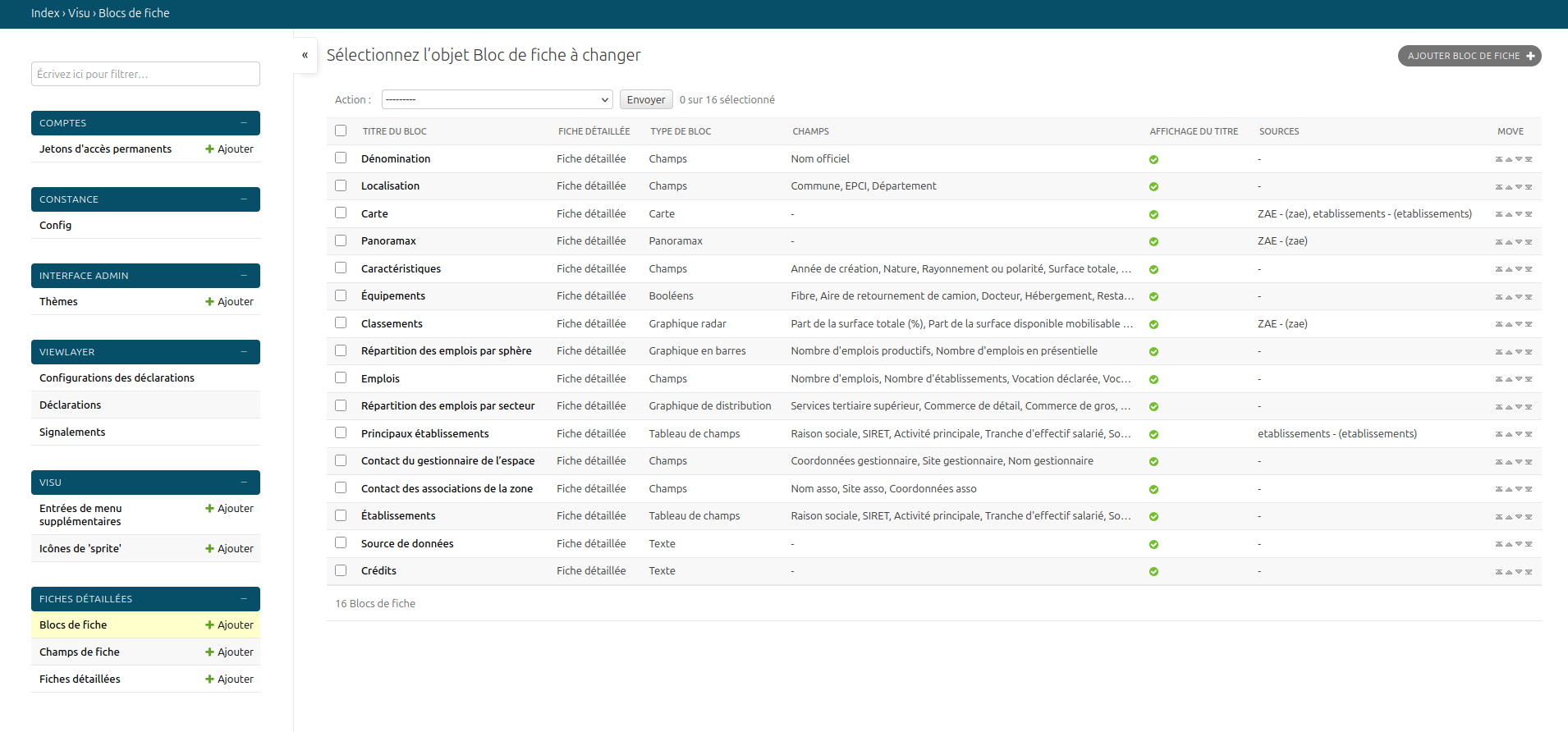The image size is (1568, 732).
Task: Move Carte row down one position
Action: click(x=1519, y=214)
